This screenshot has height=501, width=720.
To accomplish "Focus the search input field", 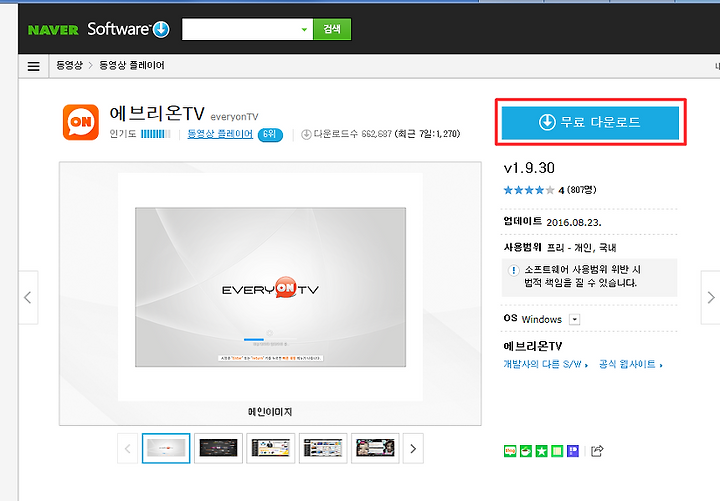I will point(241,29).
